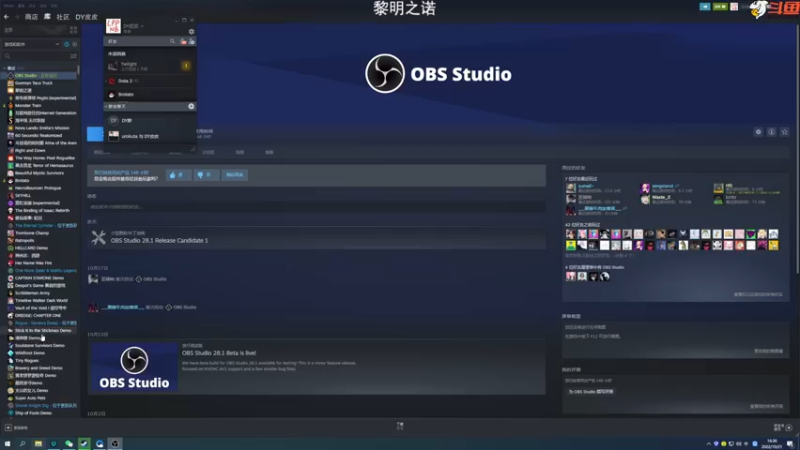This screenshot has height=450, width=800.
Task: Click thumbs-up recommend button
Action: pos(179,175)
